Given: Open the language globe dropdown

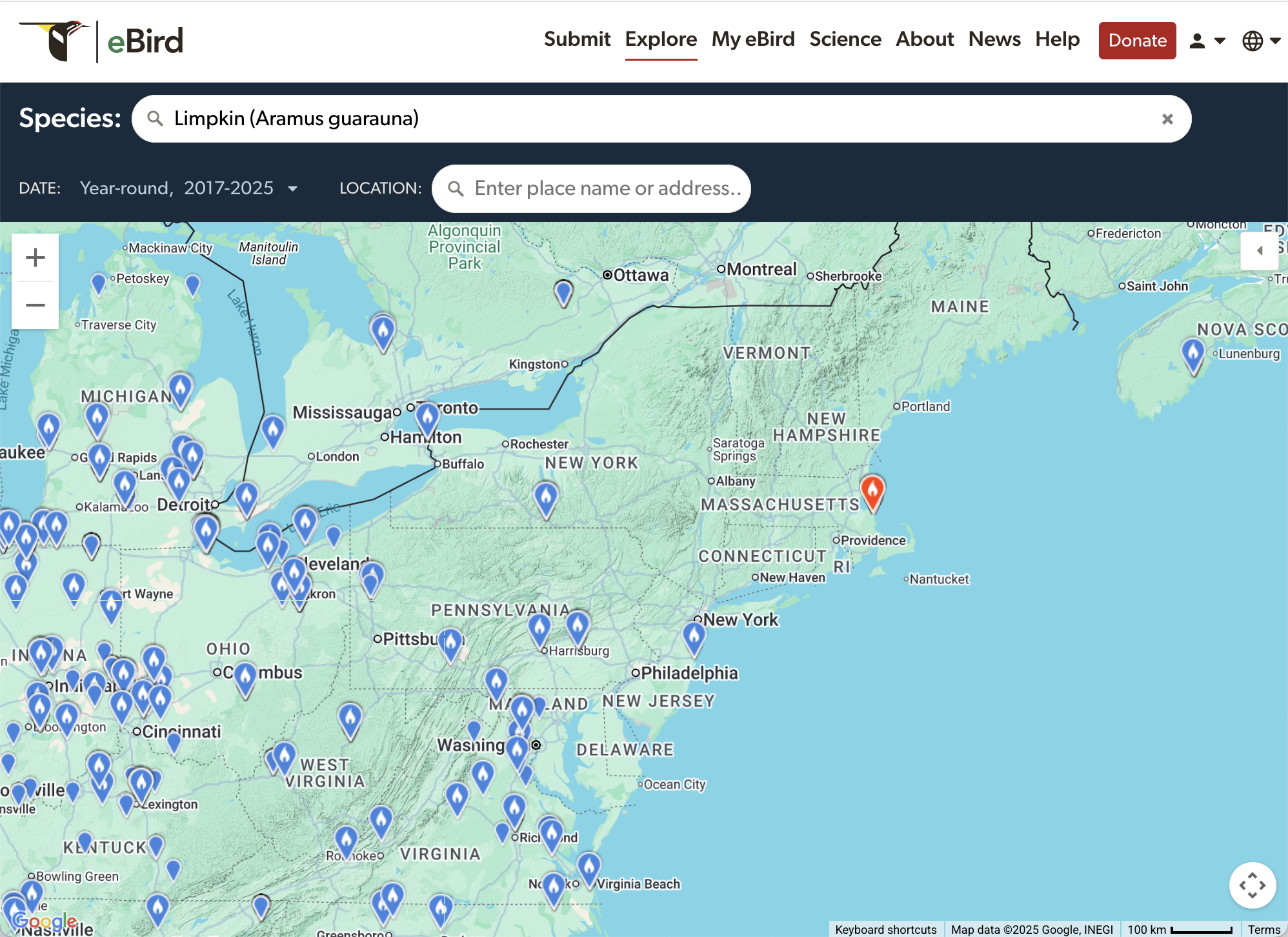Looking at the screenshot, I should 1261,41.
